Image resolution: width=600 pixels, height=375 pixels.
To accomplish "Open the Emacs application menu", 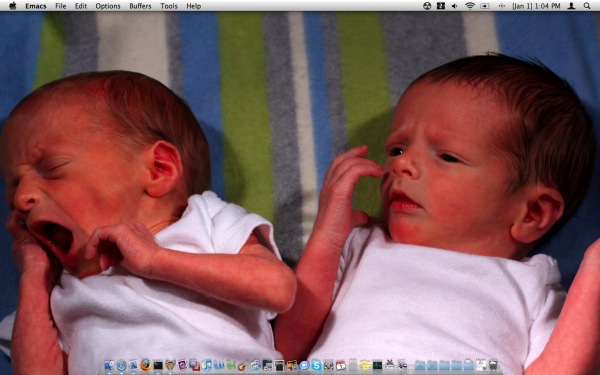I will point(36,6).
